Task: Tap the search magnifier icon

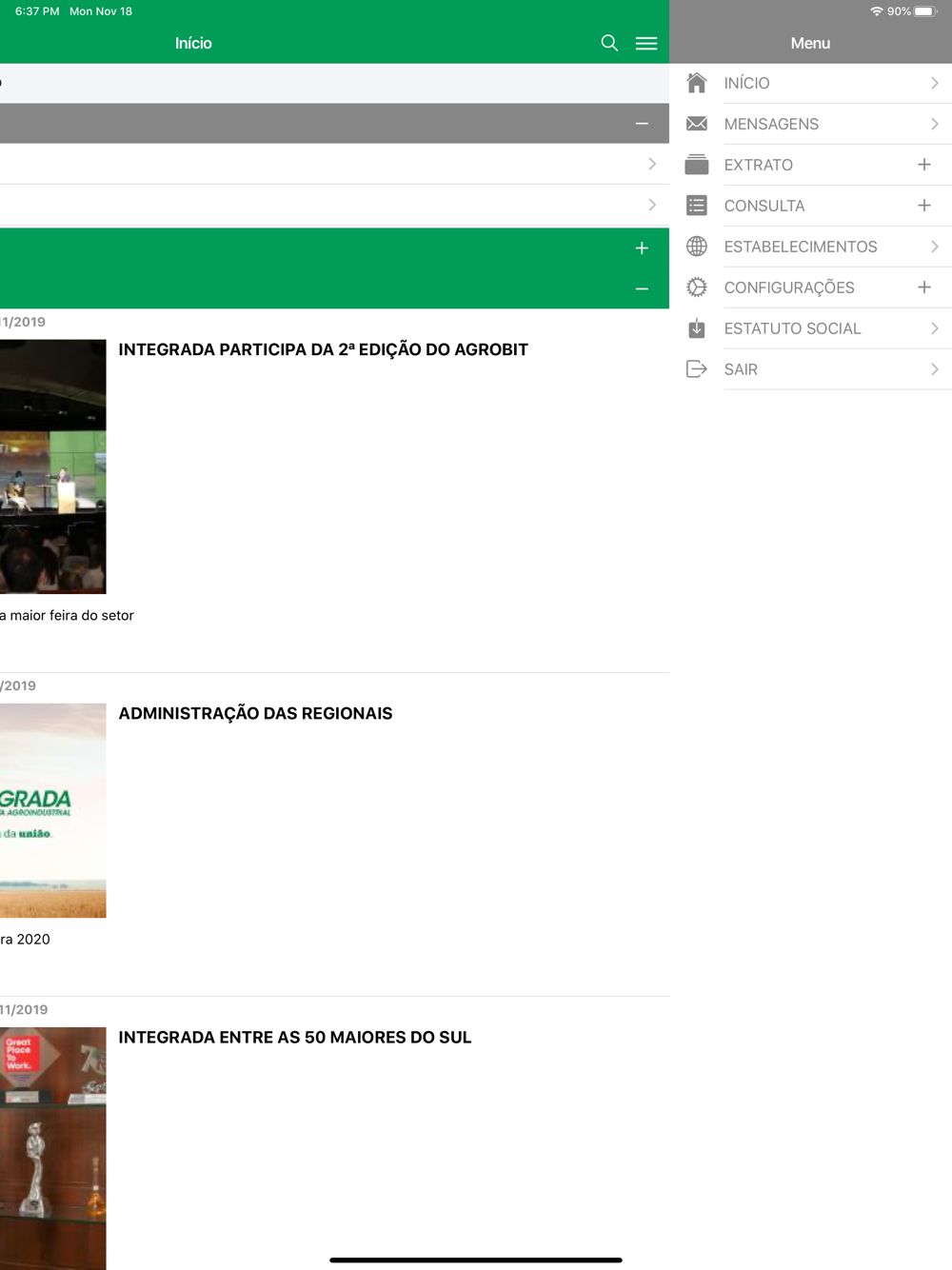Action: coord(609,43)
